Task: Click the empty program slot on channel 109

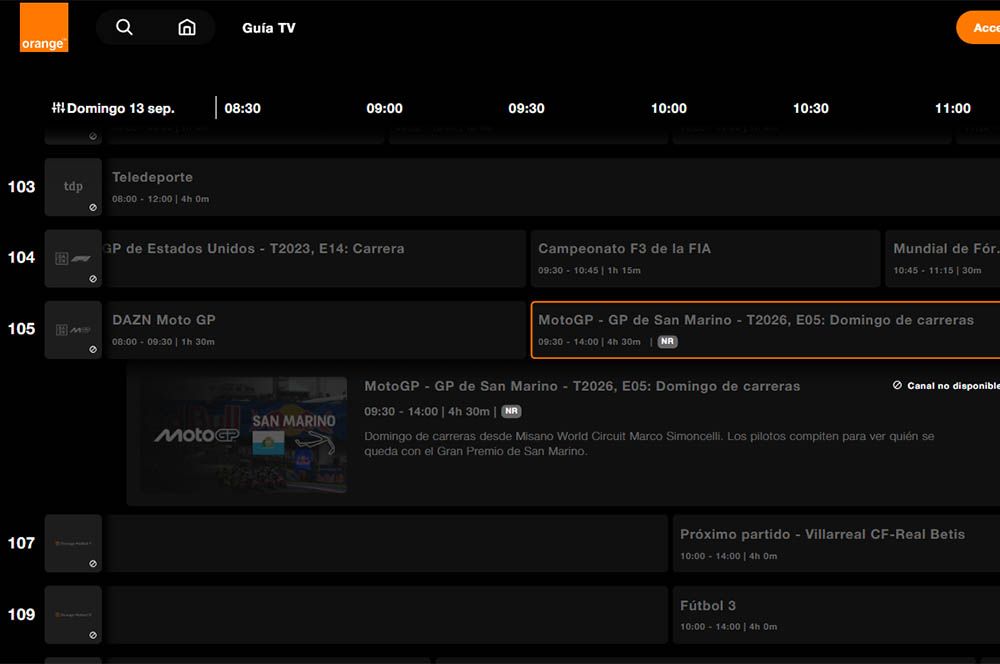Action: [387, 615]
